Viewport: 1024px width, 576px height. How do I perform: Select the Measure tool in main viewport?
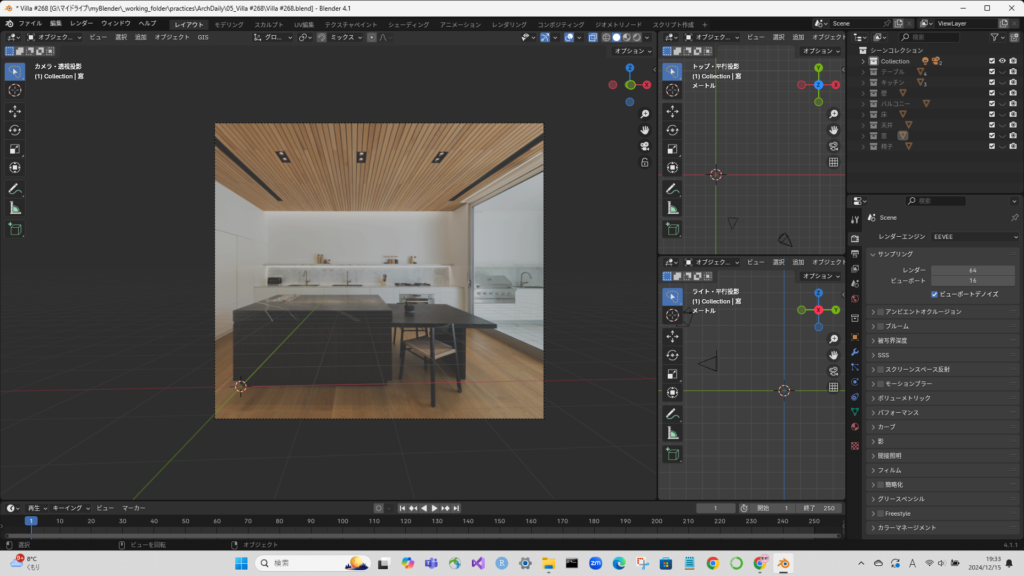click(15, 208)
